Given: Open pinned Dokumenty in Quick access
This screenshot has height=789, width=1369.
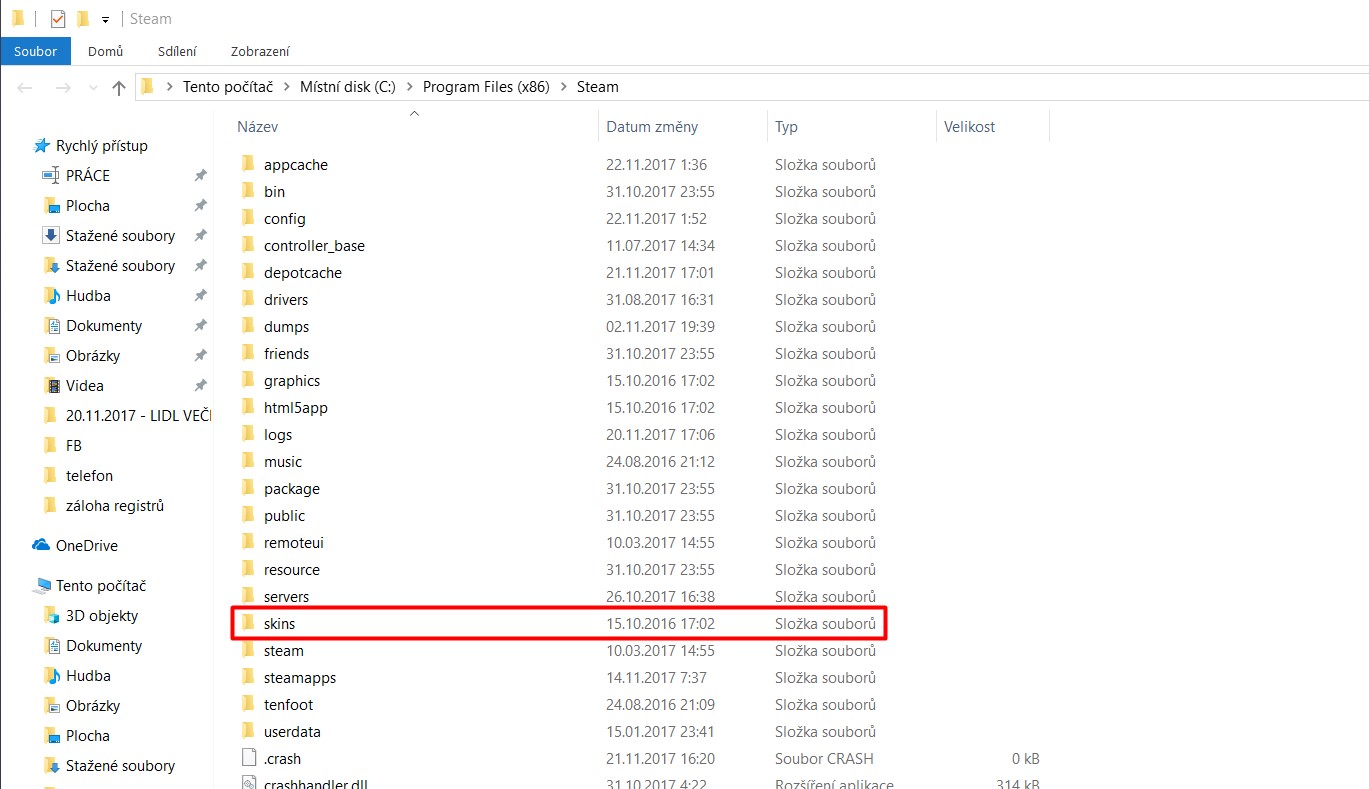Looking at the screenshot, I should (x=104, y=326).
